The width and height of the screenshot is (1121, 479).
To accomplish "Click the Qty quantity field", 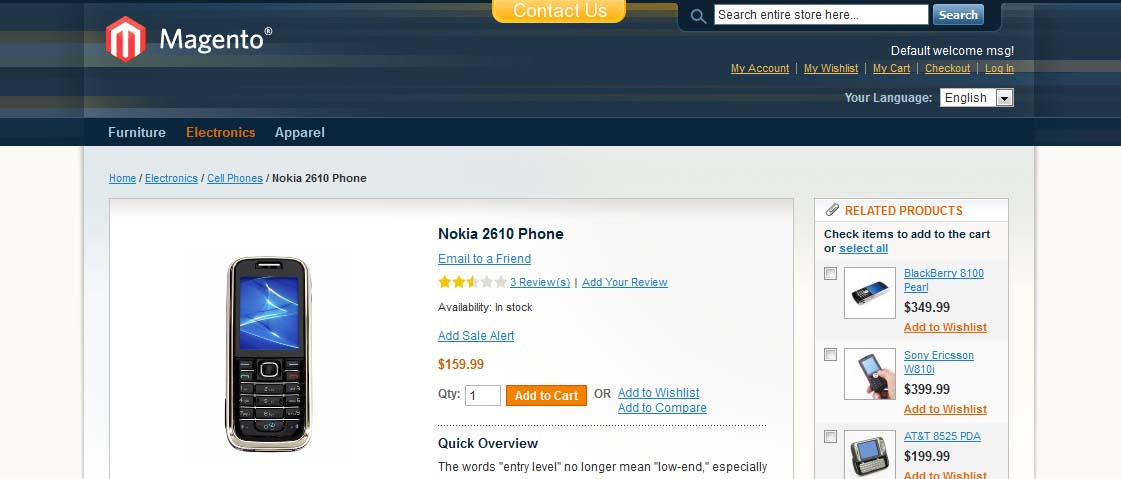I will coord(482,395).
